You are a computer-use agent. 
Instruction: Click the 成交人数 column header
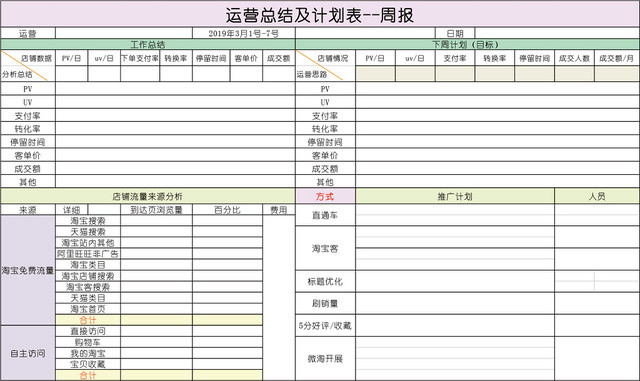point(574,58)
